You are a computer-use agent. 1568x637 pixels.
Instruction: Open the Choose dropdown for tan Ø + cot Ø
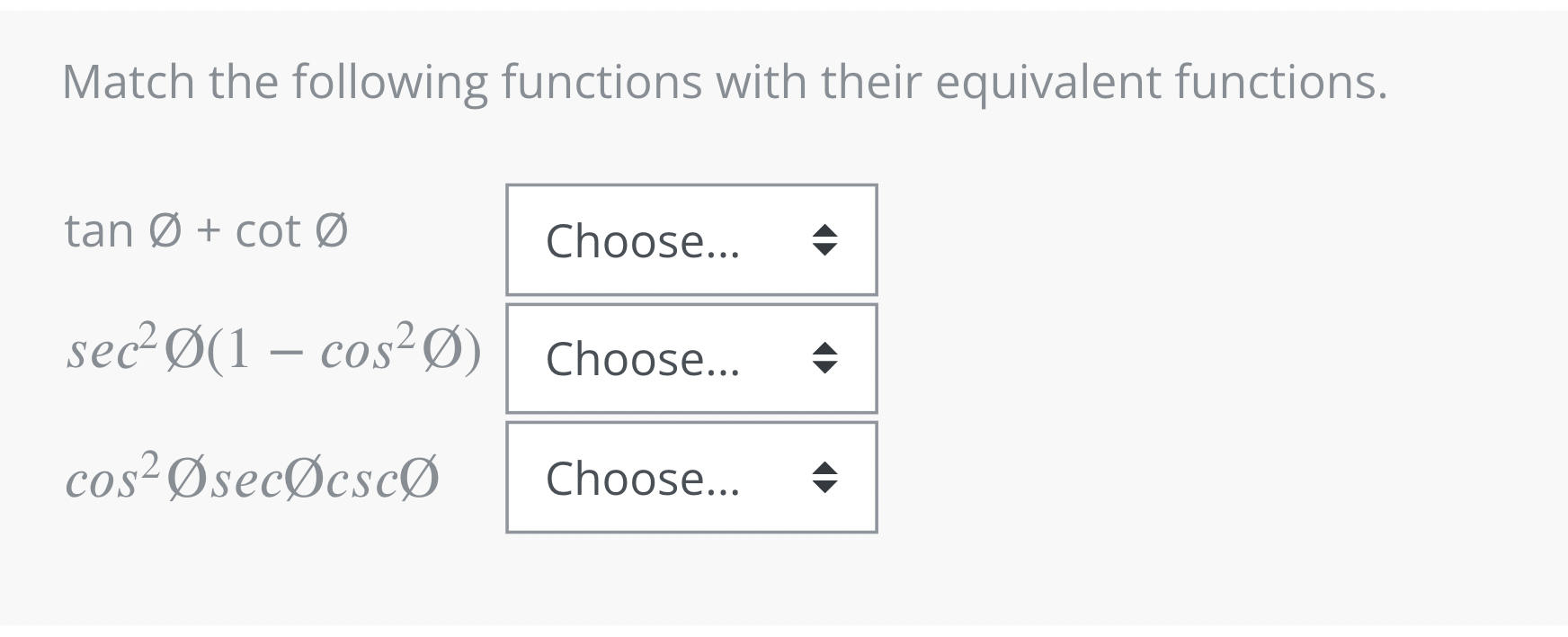[690, 240]
